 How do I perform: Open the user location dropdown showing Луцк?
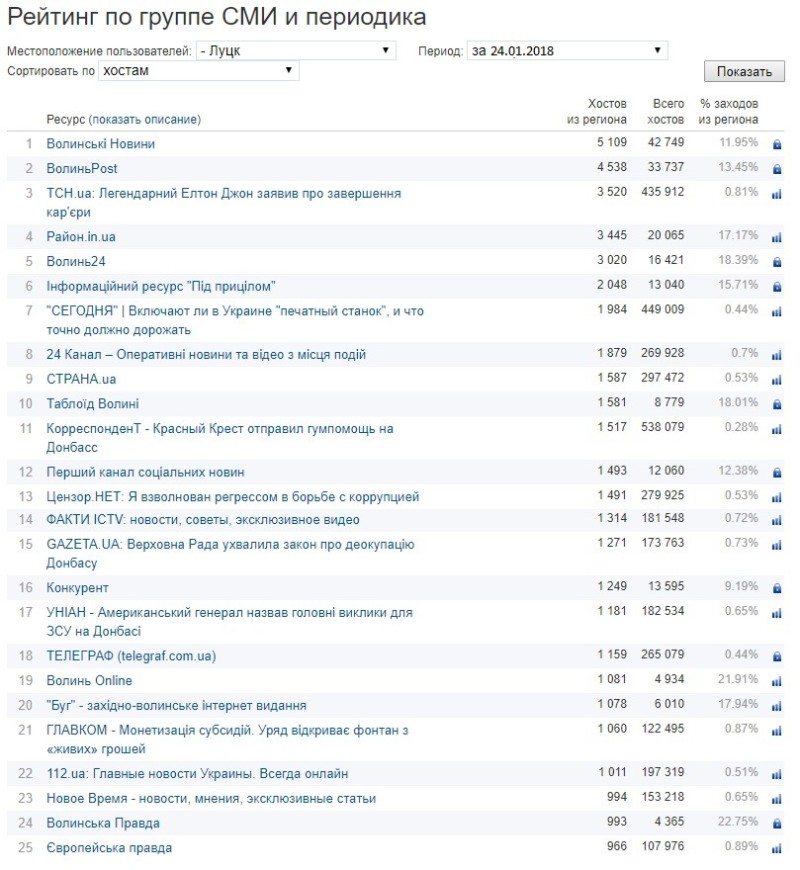[x=296, y=50]
